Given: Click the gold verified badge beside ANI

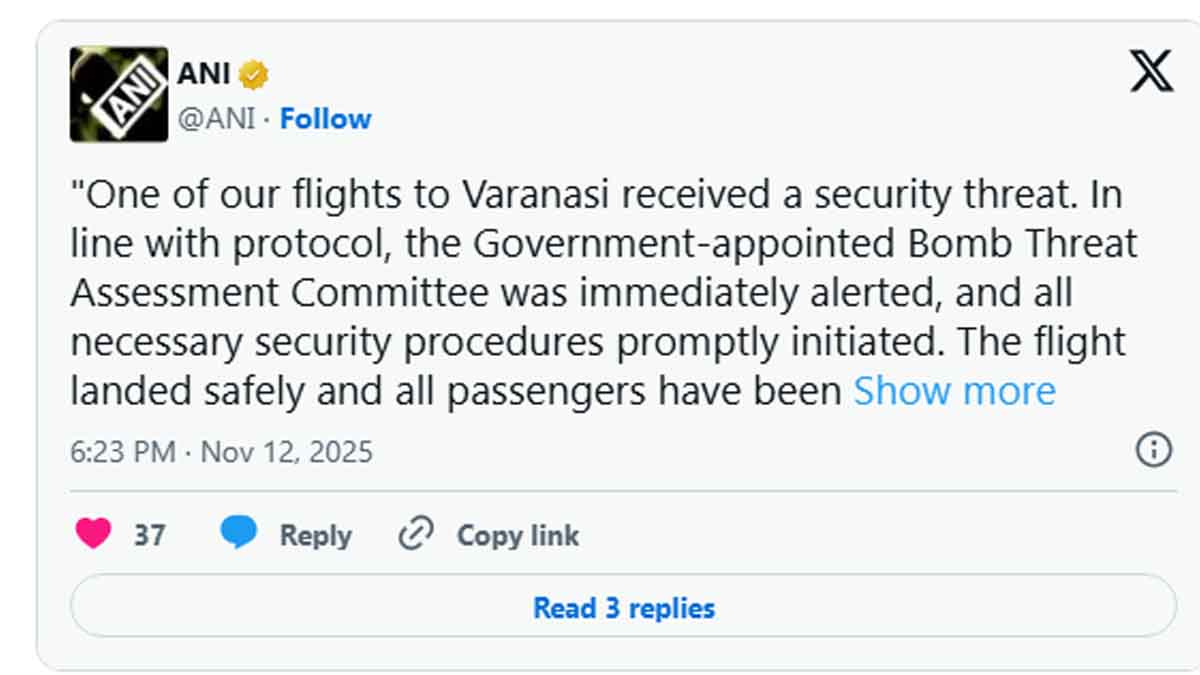Looking at the screenshot, I should [254, 74].
